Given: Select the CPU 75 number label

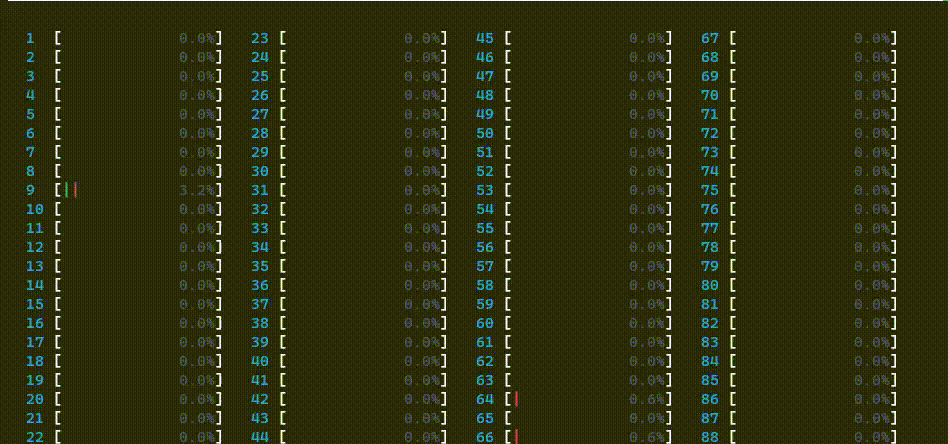Looking at the screenshot, I should [710, 190].
